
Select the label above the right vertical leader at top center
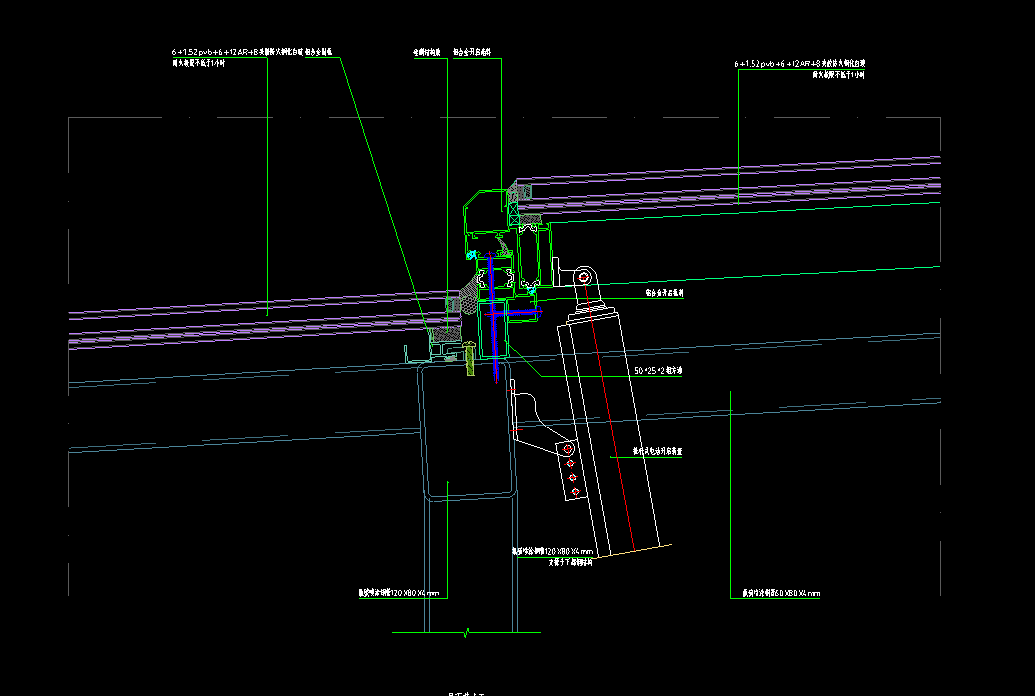(472, 52)
